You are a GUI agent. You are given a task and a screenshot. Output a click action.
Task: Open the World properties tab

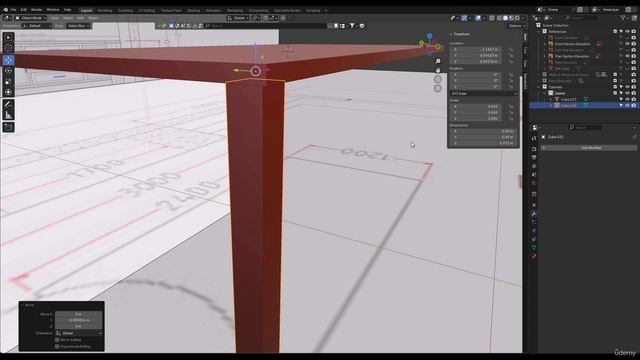534,183
